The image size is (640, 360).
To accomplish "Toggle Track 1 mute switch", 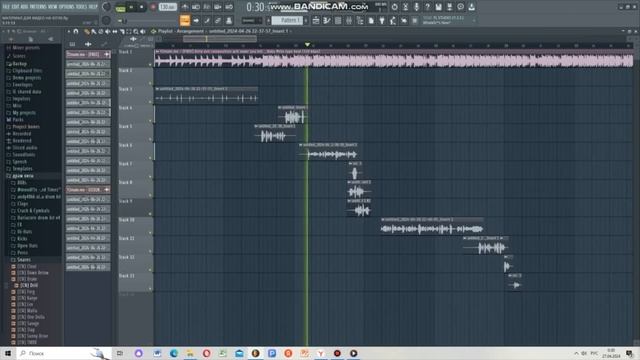I will (150, 64).
